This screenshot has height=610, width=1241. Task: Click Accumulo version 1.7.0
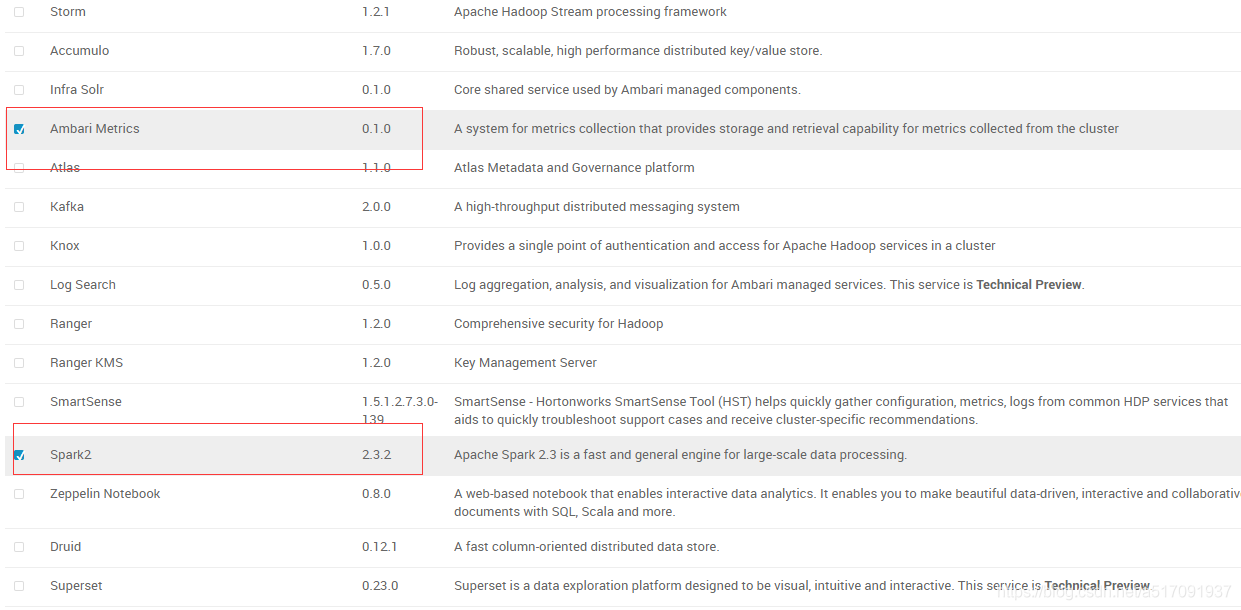pyautogui.click(x=377, y=51)
